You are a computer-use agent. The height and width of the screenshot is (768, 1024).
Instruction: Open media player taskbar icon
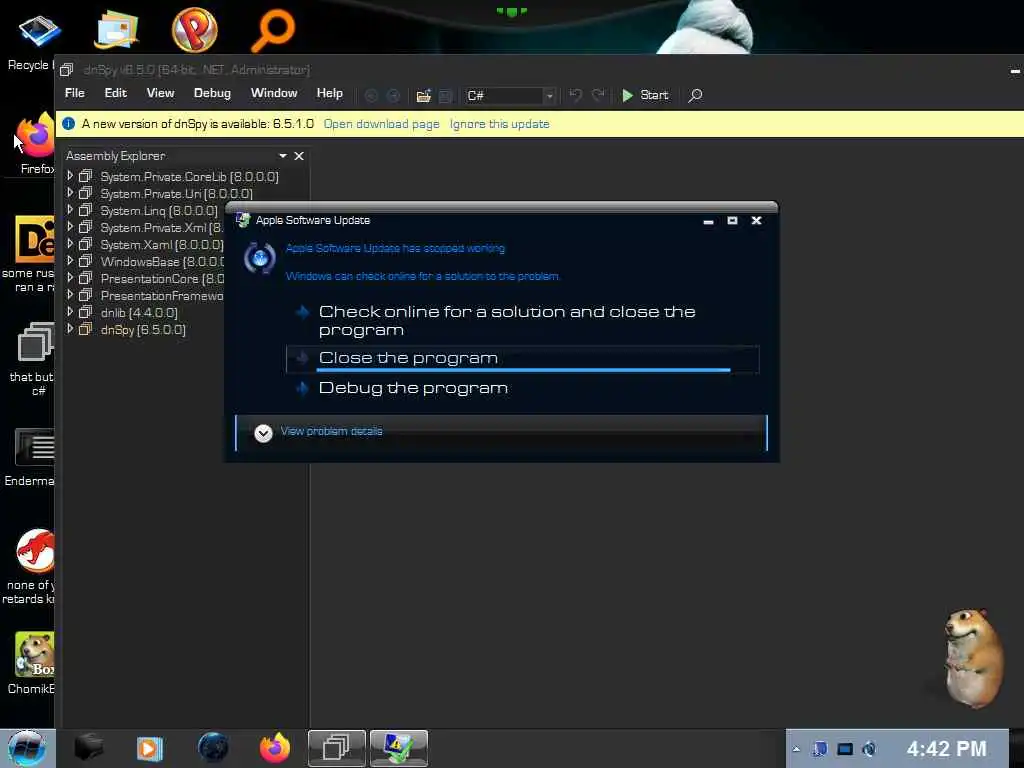150,748
